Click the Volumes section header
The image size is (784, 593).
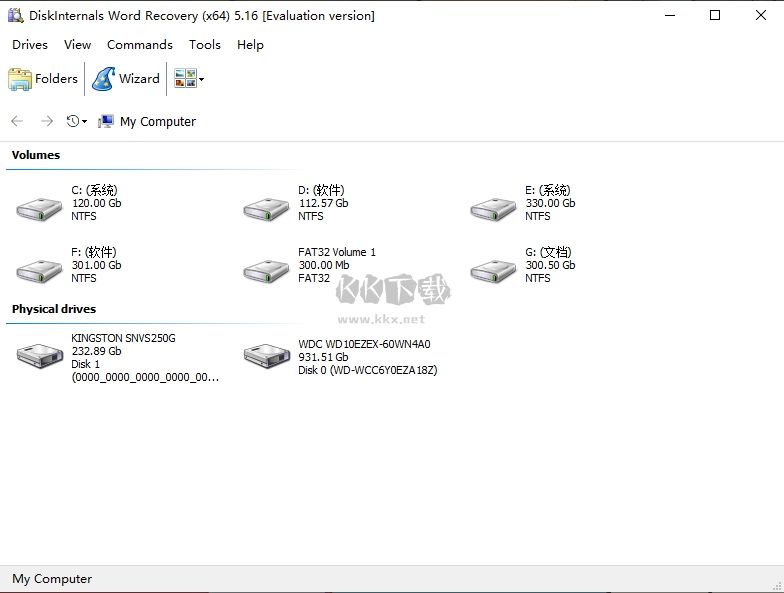click(x=36, y=155)
